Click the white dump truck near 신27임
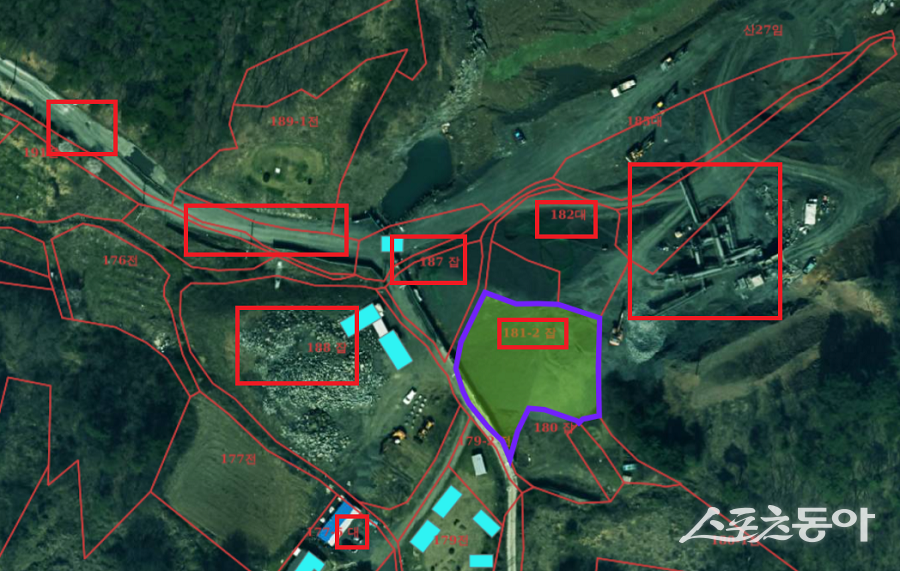The image size is (900, 571). 623,87
